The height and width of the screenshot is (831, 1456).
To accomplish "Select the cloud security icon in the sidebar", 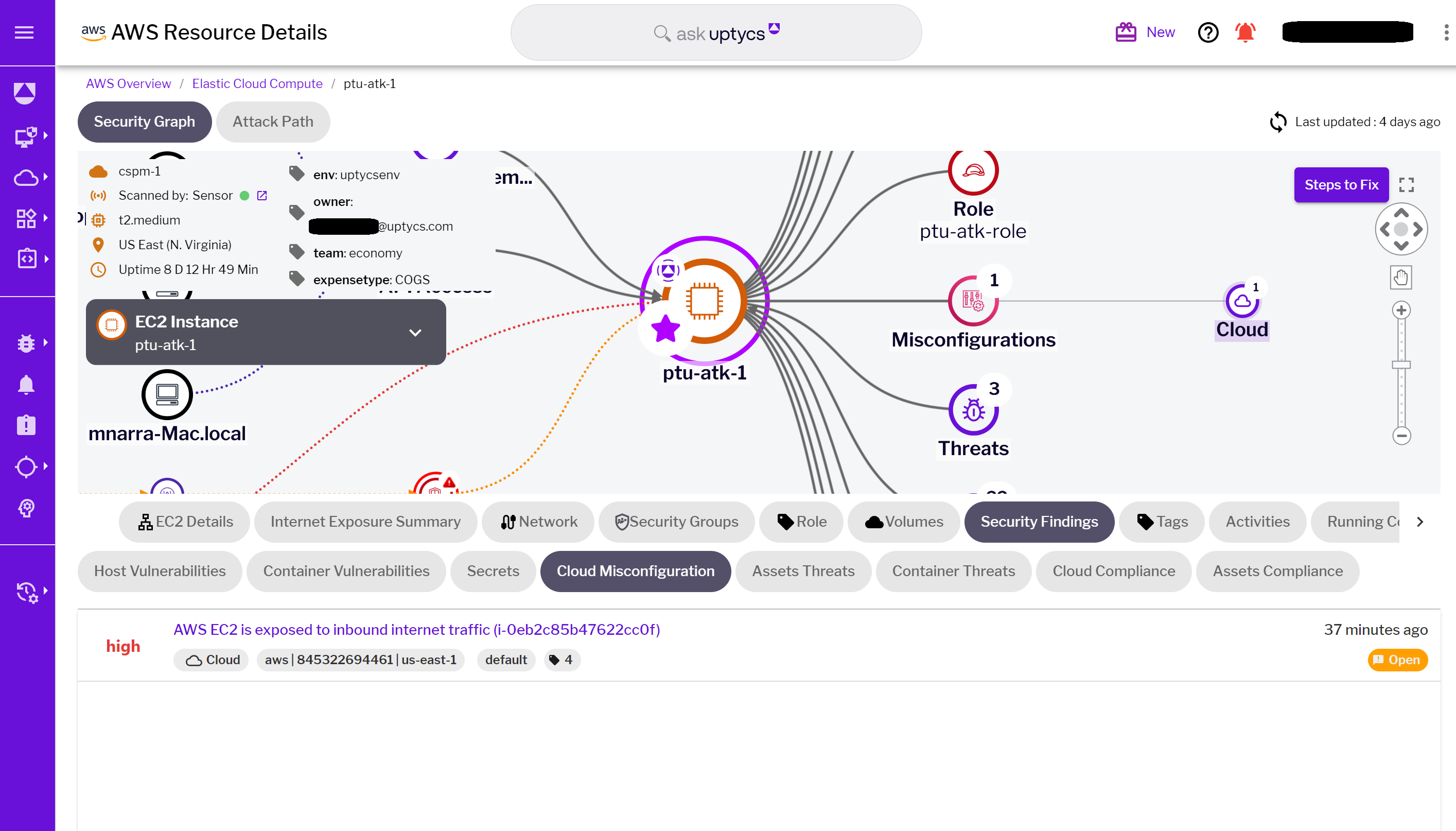I will pyautogui.click(x=26, y=178).
